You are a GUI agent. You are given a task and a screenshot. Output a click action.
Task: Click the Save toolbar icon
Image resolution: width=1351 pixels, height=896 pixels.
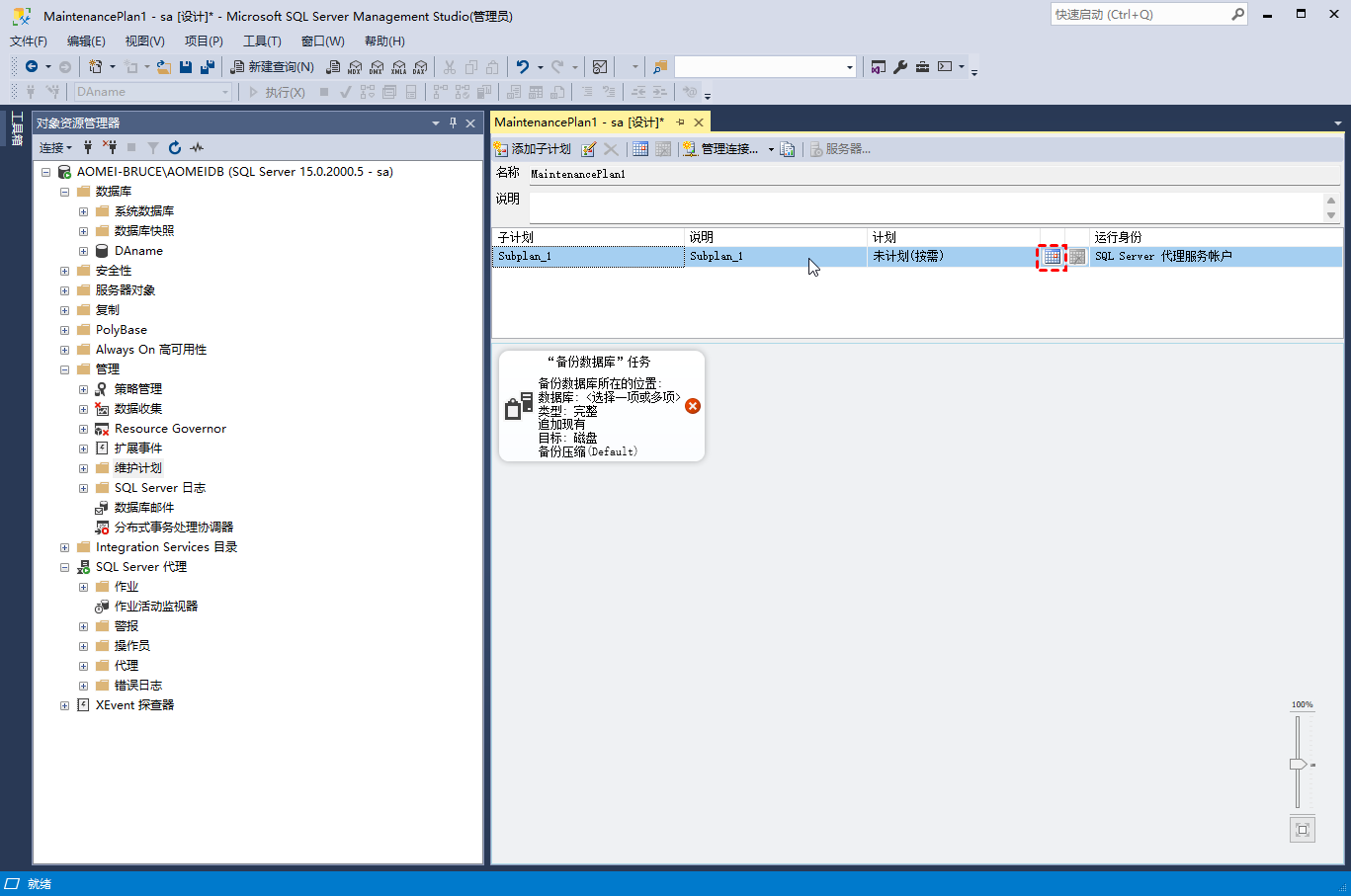(x=187, y=66)
